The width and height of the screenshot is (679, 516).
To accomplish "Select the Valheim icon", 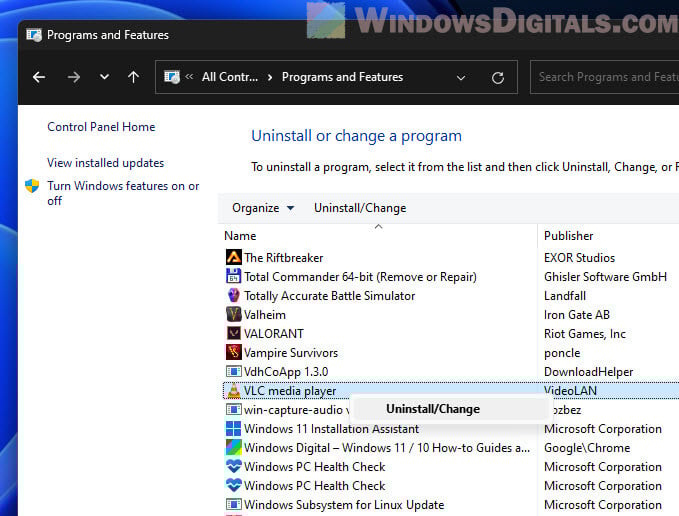I will [234, 314].
